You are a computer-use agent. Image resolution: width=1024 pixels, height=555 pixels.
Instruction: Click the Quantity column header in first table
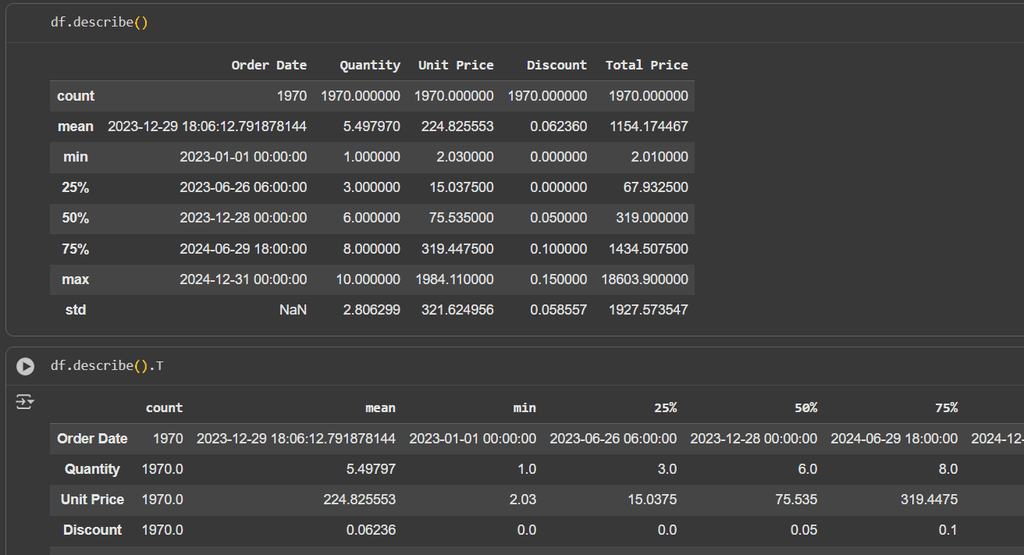[x=369, y=65]
